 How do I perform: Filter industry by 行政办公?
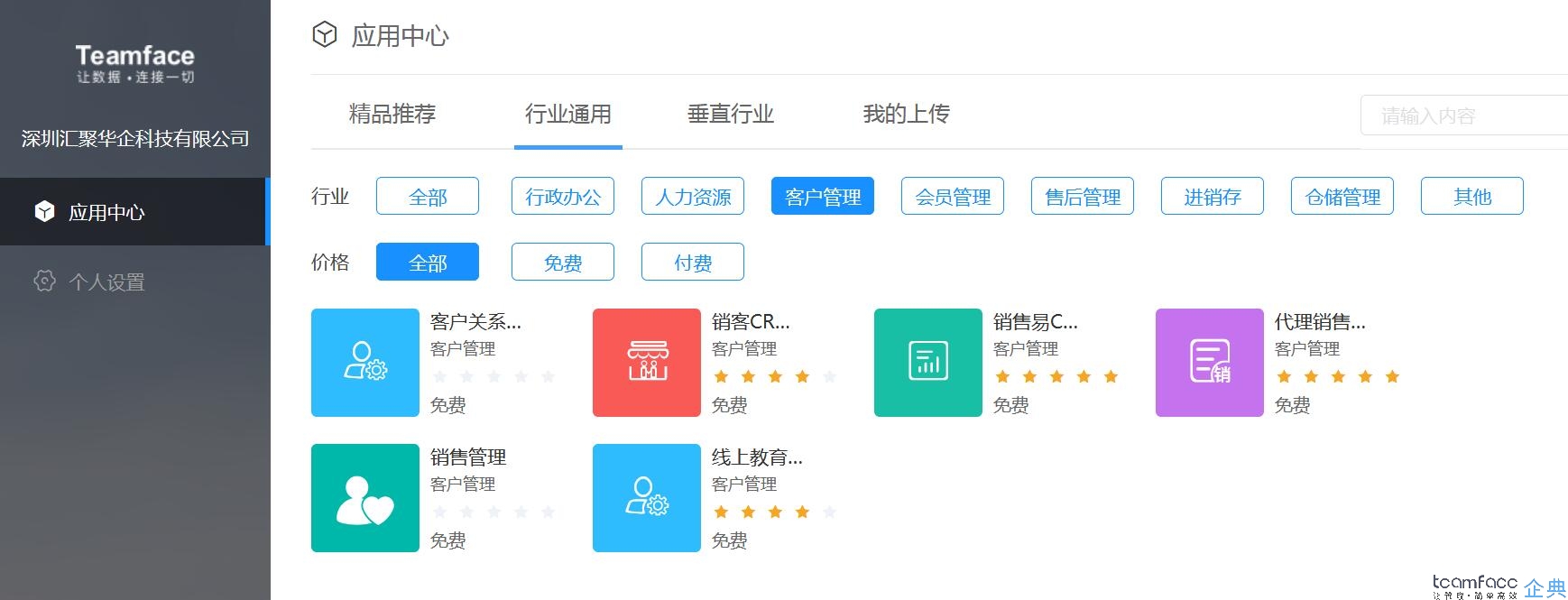[563, 196]
